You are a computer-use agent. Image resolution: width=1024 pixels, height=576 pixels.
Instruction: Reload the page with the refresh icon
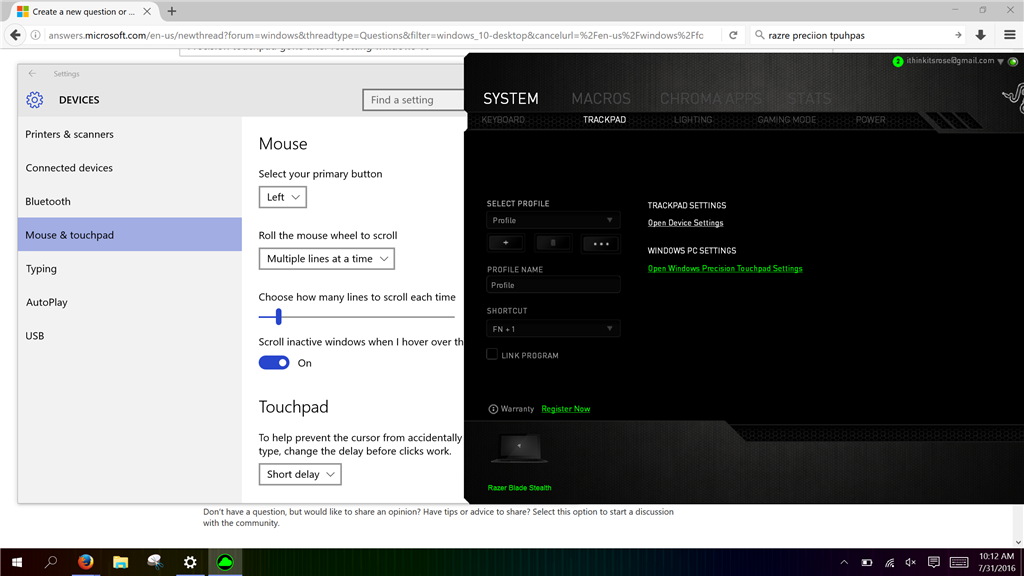(x=733, y=35)
